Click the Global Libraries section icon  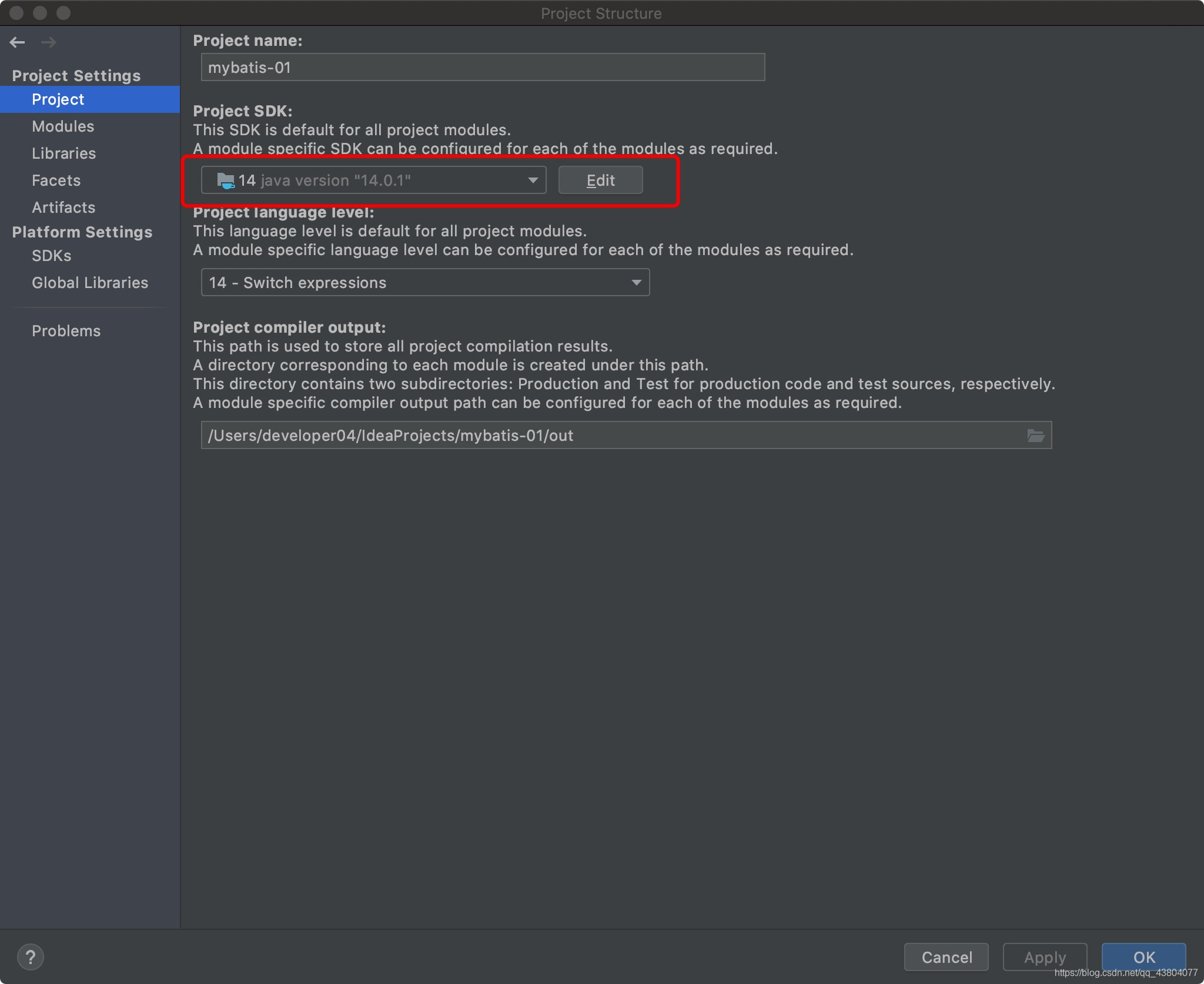click(x=89, y=281)
